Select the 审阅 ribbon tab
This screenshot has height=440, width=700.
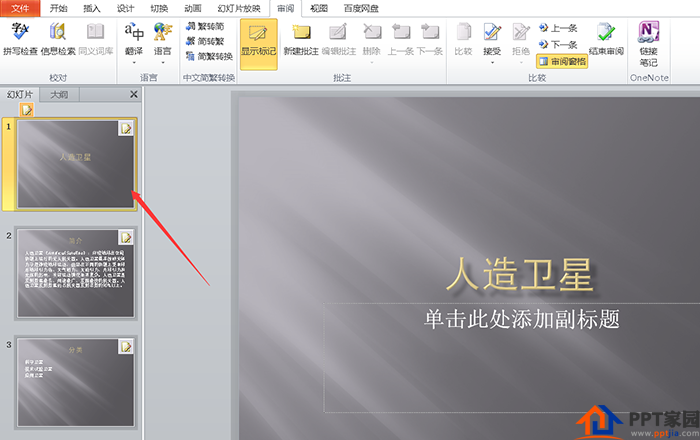pos(286,8)
